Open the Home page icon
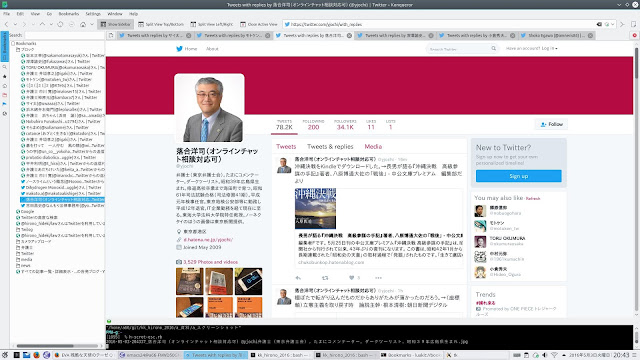This screenshot has width=640, height=360. click(83, 24)
